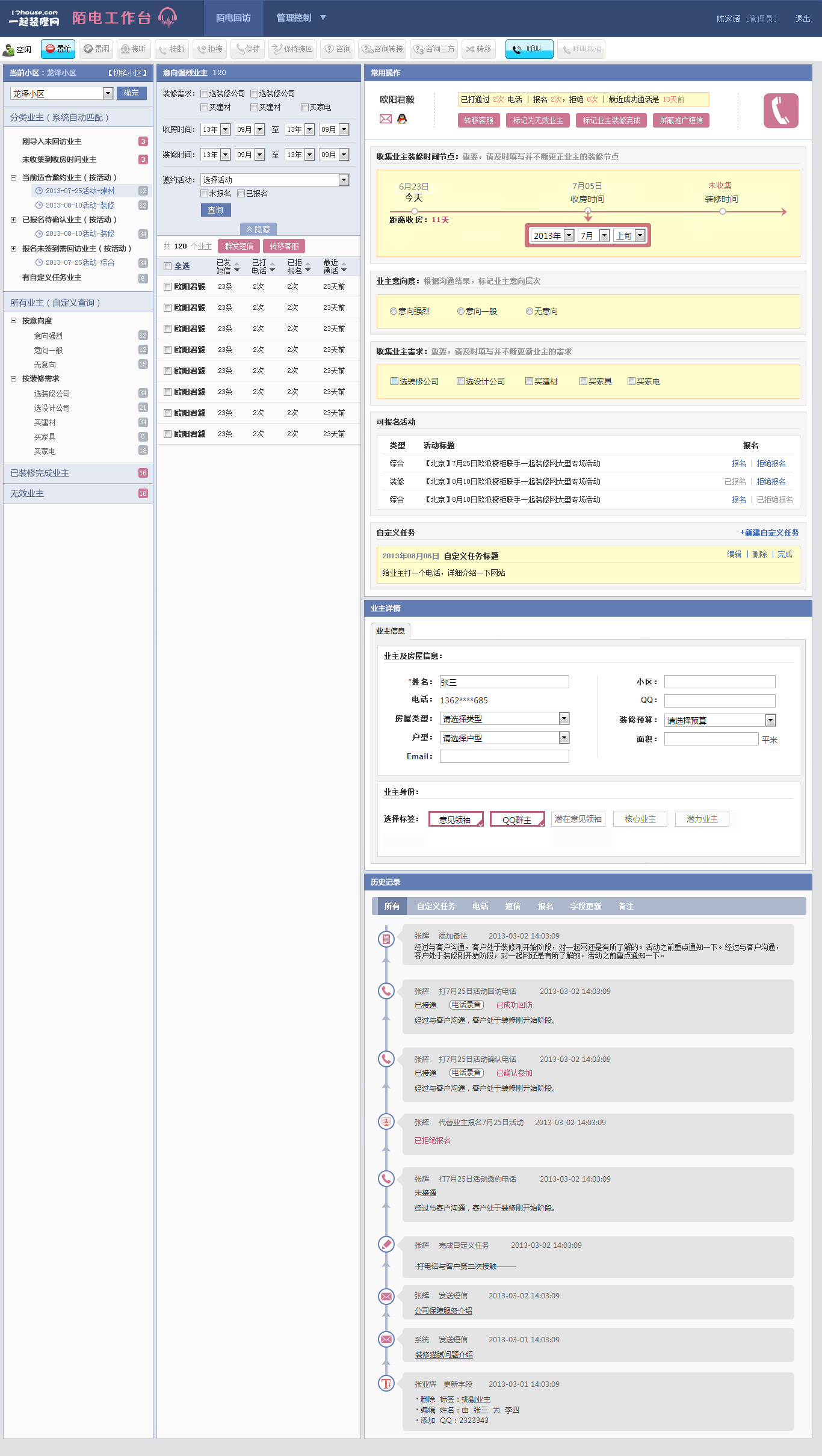This screenshot has width=822, height=1456.
Task: Click phone icon beside 活动确认电话 record
Action: click(x=386, y=1058)
